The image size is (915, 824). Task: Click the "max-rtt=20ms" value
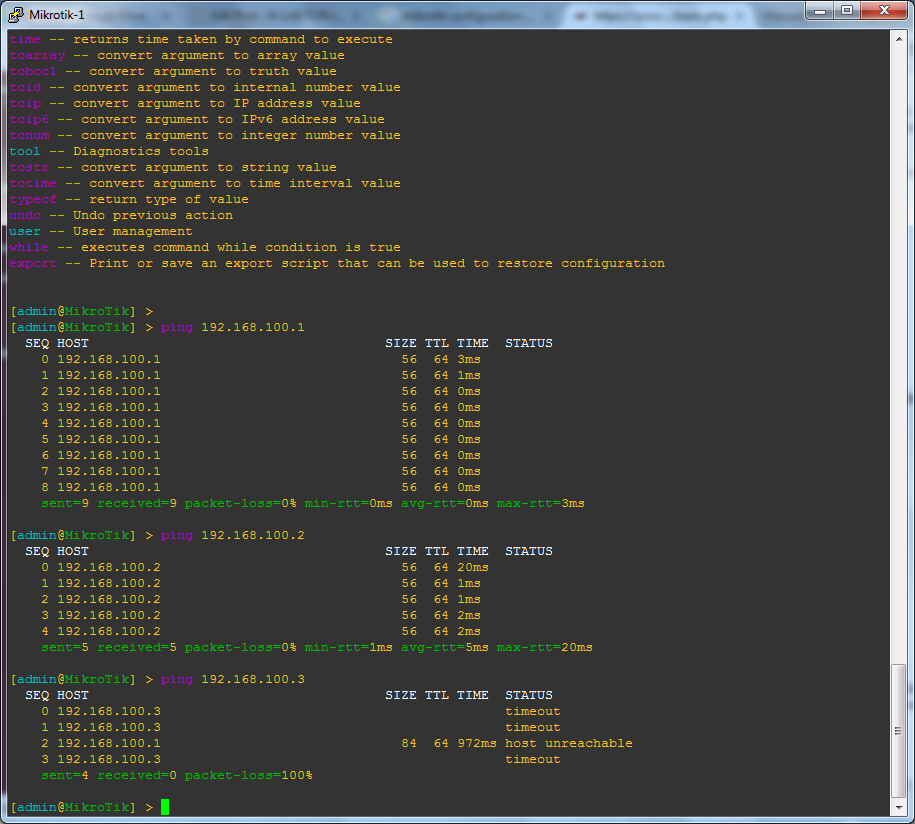click(545, 647)
